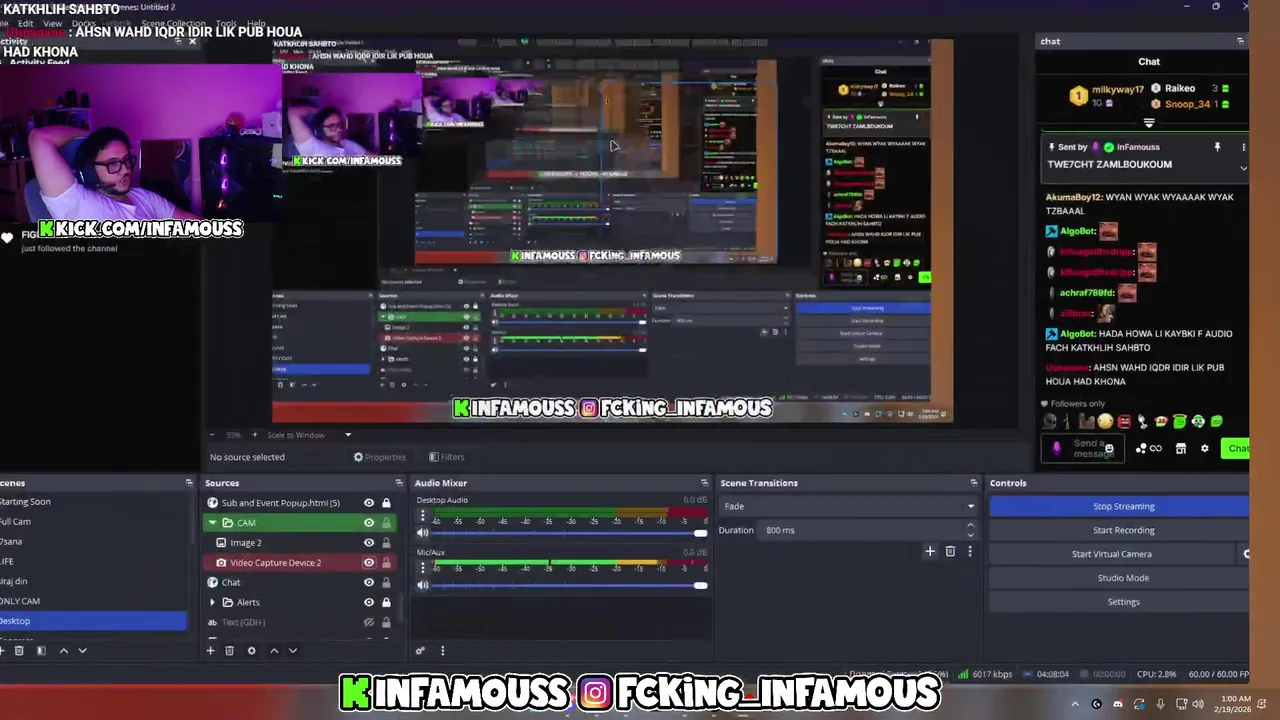
Task: Add a new source with the plus icon
Action: click(x=210, y=651)
